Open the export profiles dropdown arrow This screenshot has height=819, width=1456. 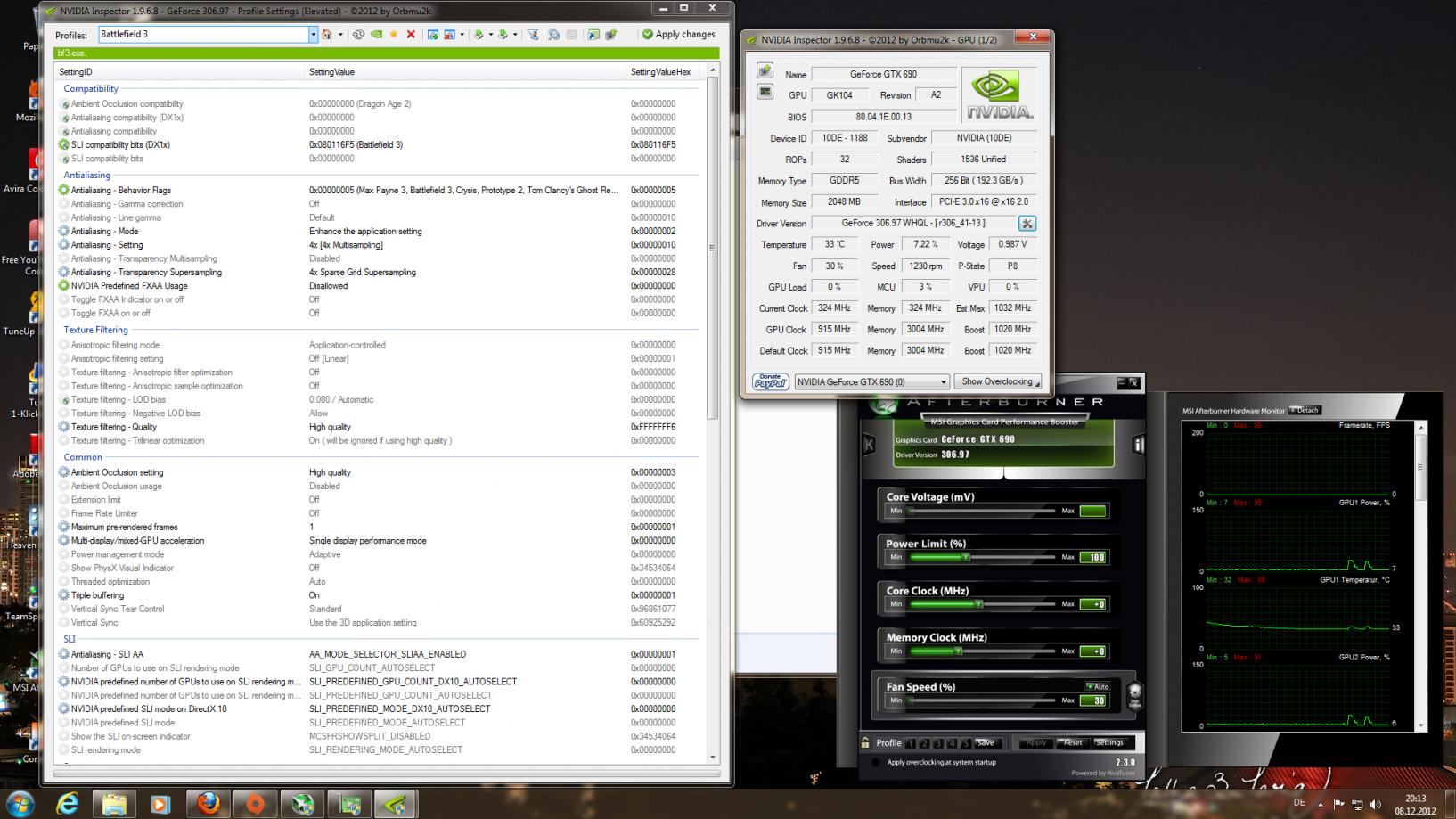coord(490,35)
